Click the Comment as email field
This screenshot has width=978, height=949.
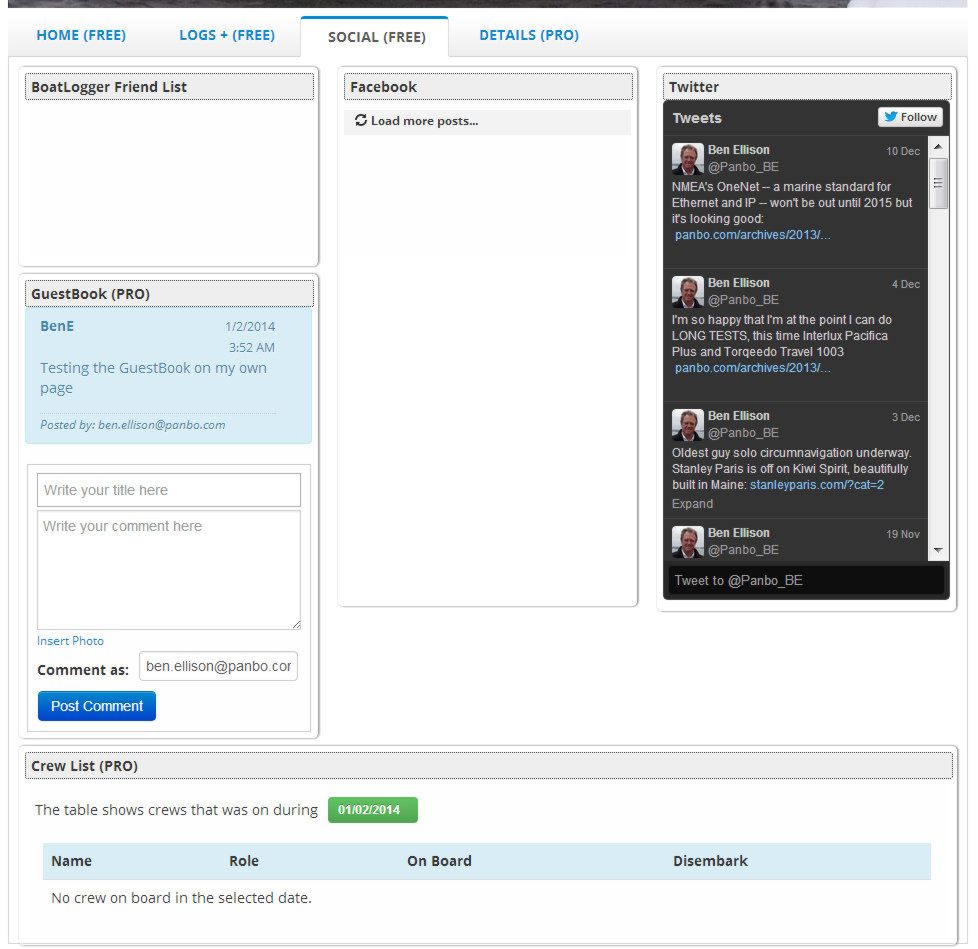point(218,666)
